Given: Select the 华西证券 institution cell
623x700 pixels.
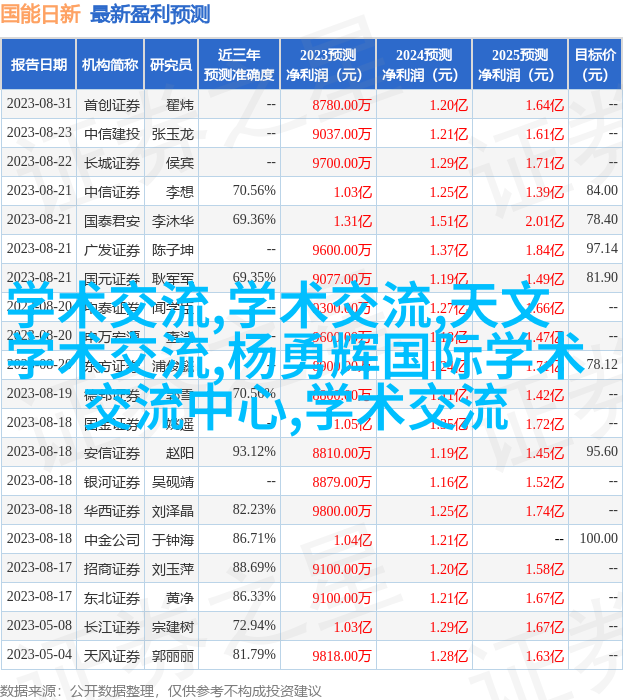Looking at the screenshot, I should pos(112,512).
